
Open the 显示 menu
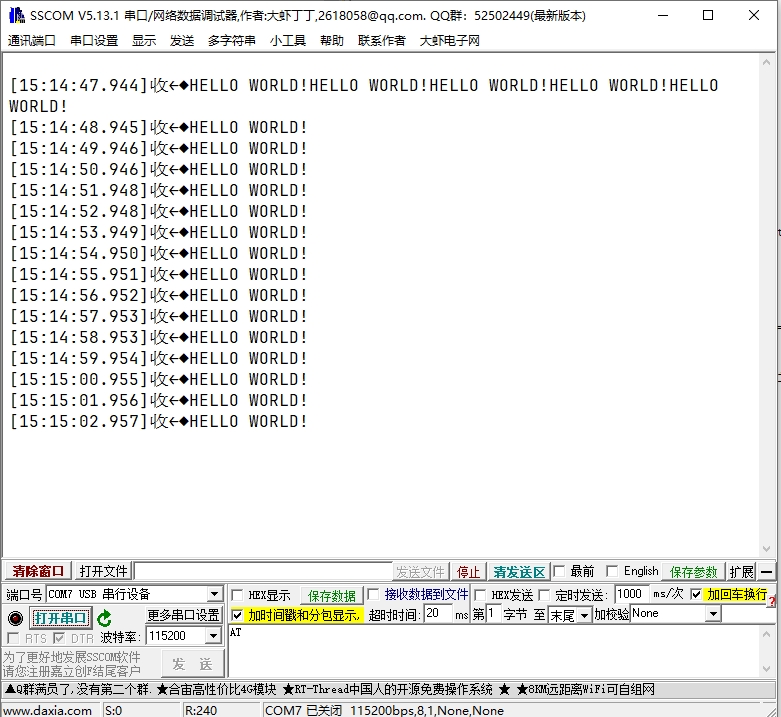[144, 40]
